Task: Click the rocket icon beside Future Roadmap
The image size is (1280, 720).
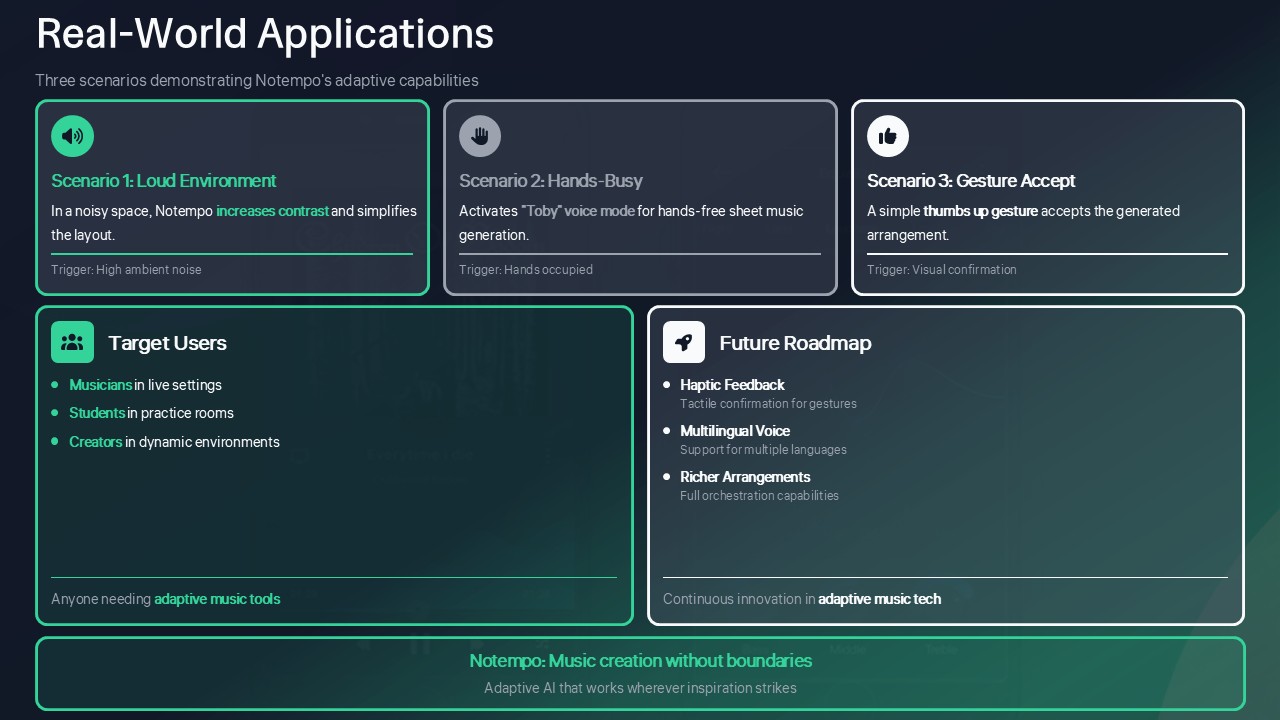Action: 684,342
